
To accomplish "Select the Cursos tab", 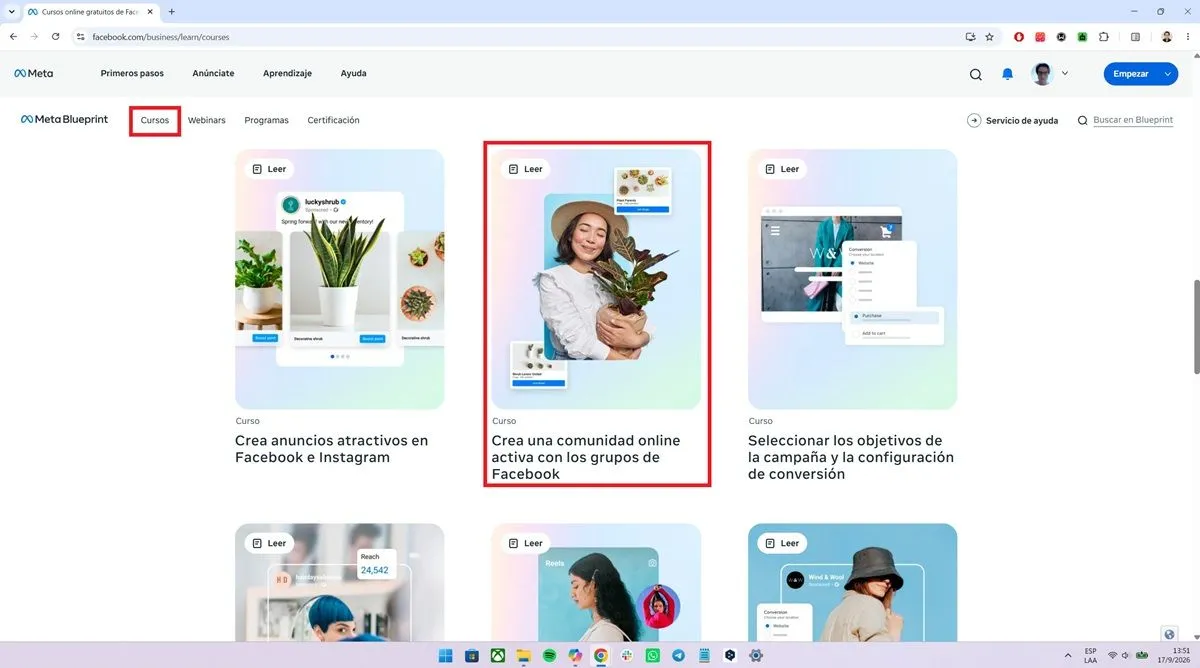I will tap(155, 120).
